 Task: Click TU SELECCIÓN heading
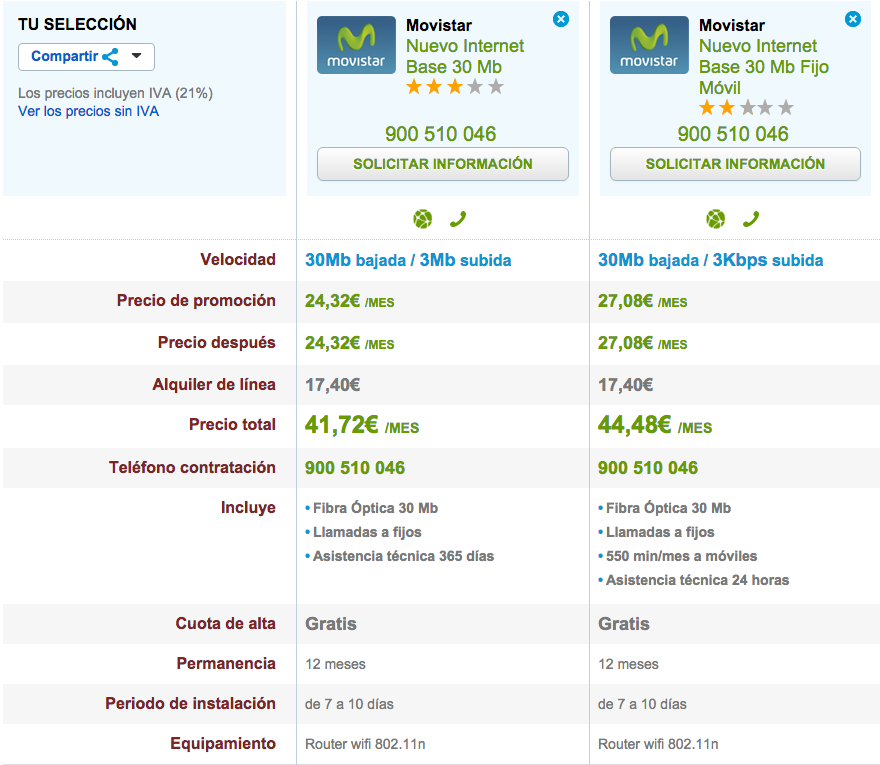77,24
